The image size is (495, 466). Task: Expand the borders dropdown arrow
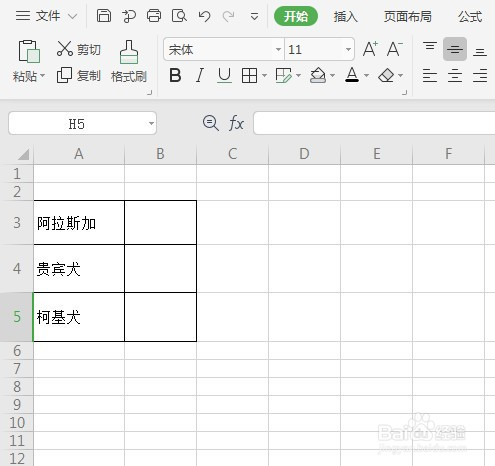tap(264, 76)
